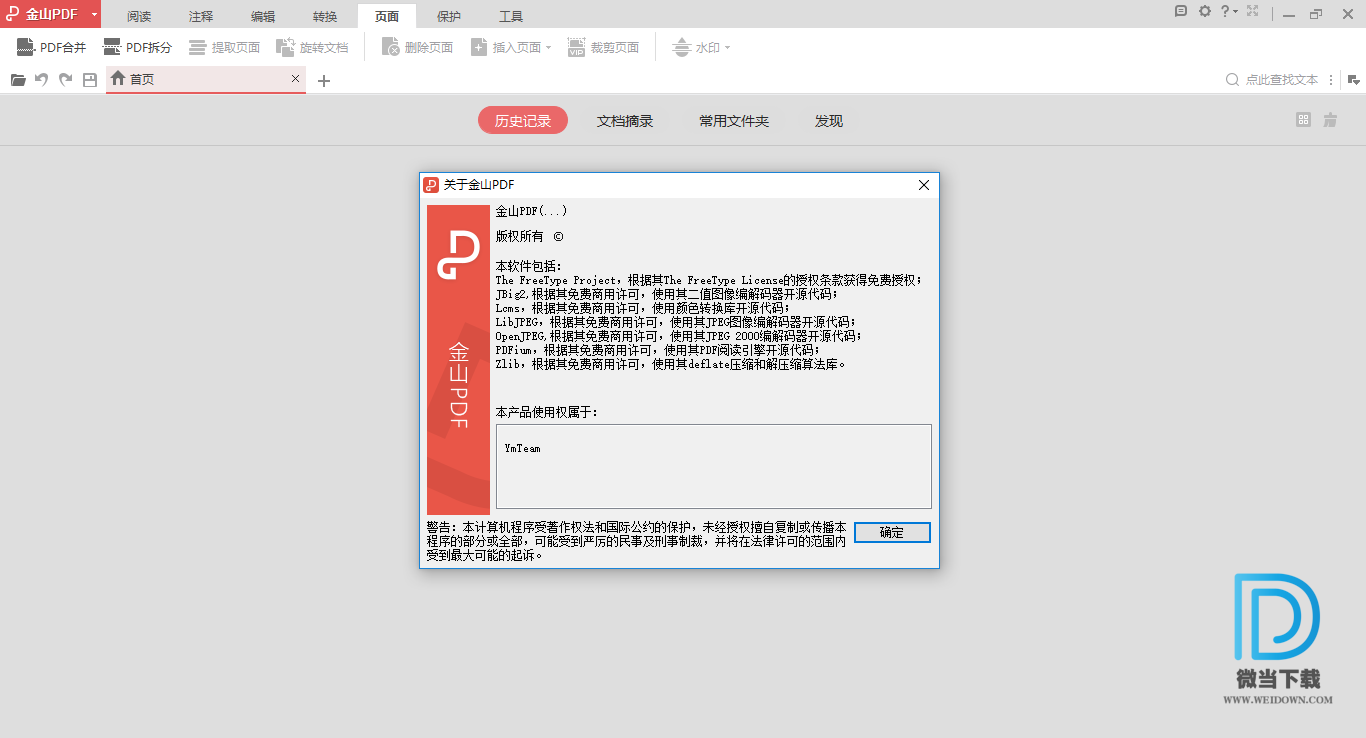
Task: Open the 金山PDF application menu
Action: 50,15
